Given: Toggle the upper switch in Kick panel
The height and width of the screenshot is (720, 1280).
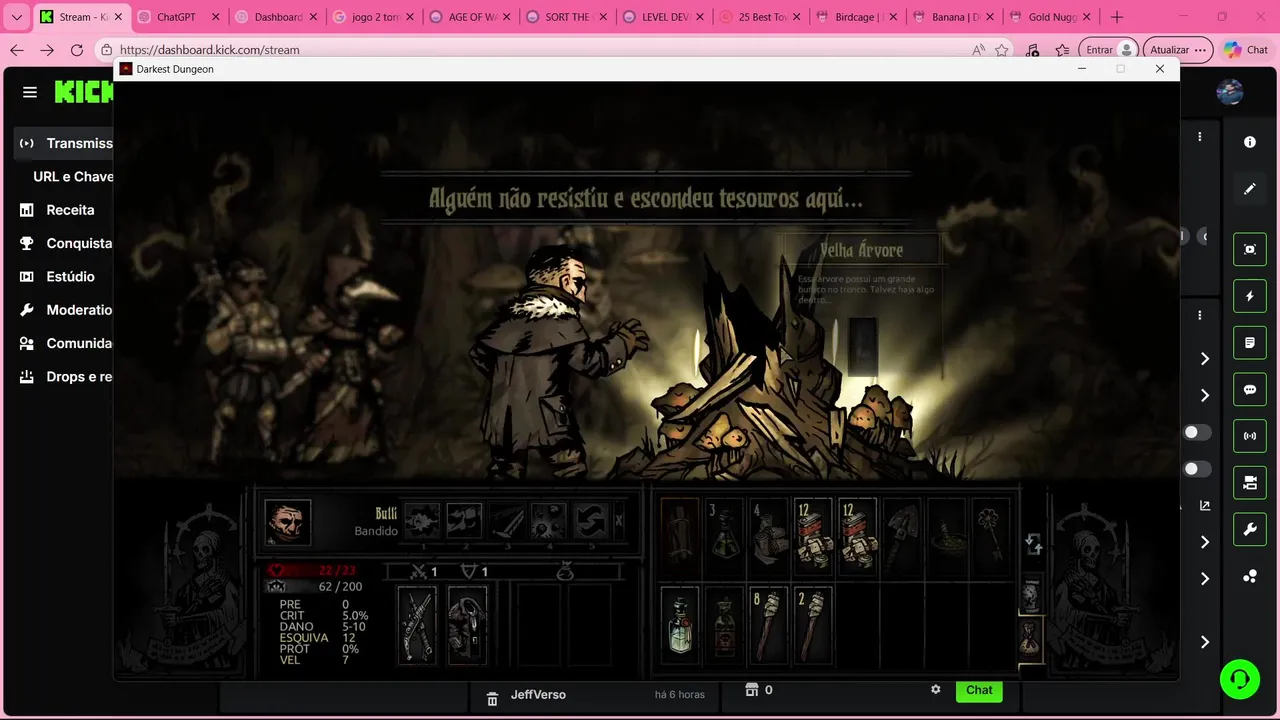Looking at the screenshot, I should pos(1196,432).
